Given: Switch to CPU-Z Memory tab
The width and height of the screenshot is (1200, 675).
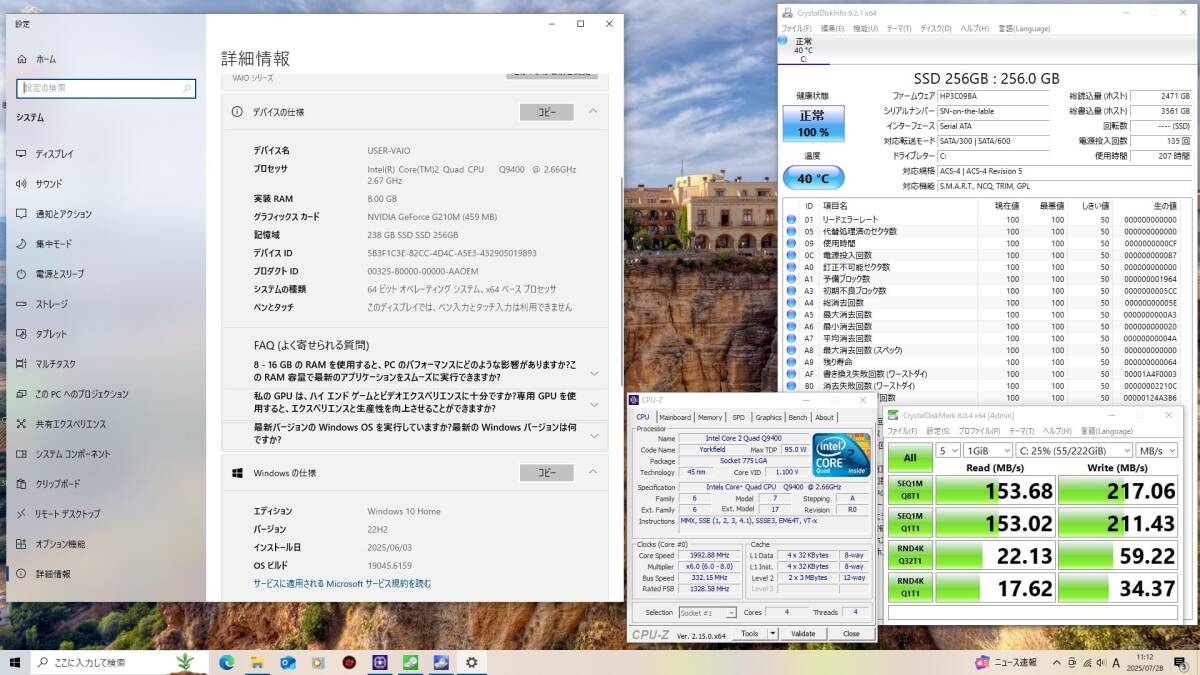Looking at the screenshot, I should pyautogui.click(x=710, y=417).
